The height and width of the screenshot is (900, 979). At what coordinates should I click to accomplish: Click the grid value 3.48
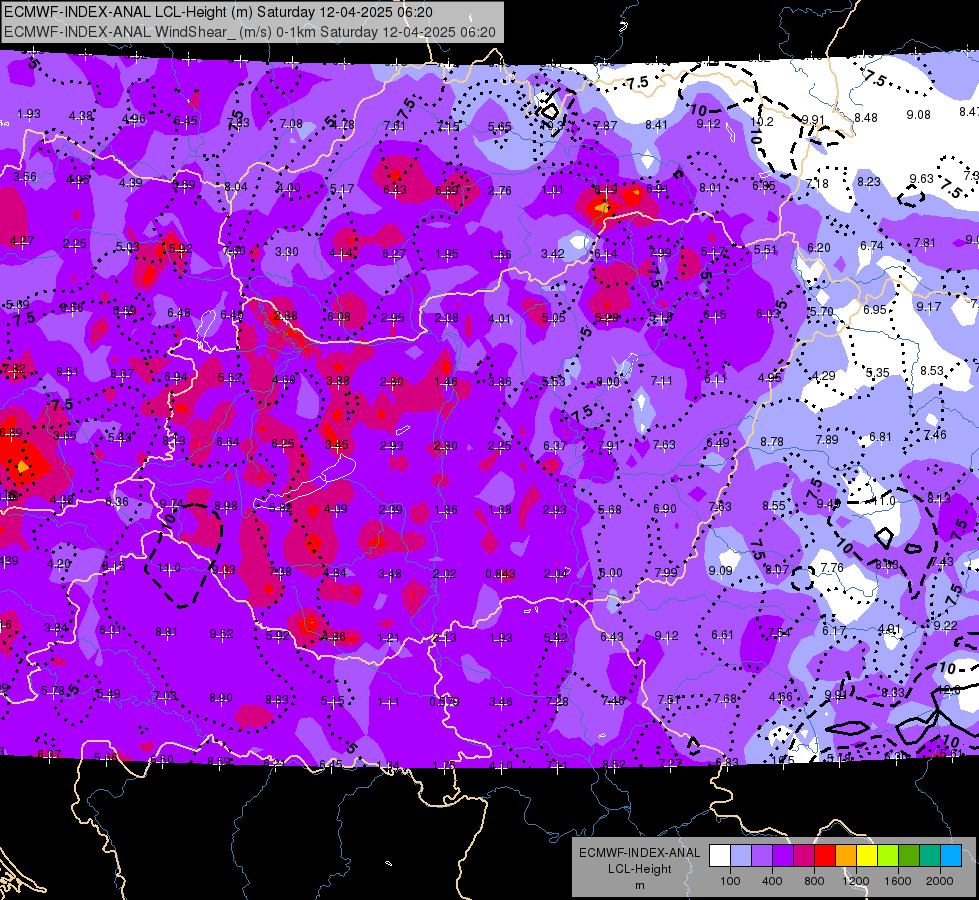(390, 573)
